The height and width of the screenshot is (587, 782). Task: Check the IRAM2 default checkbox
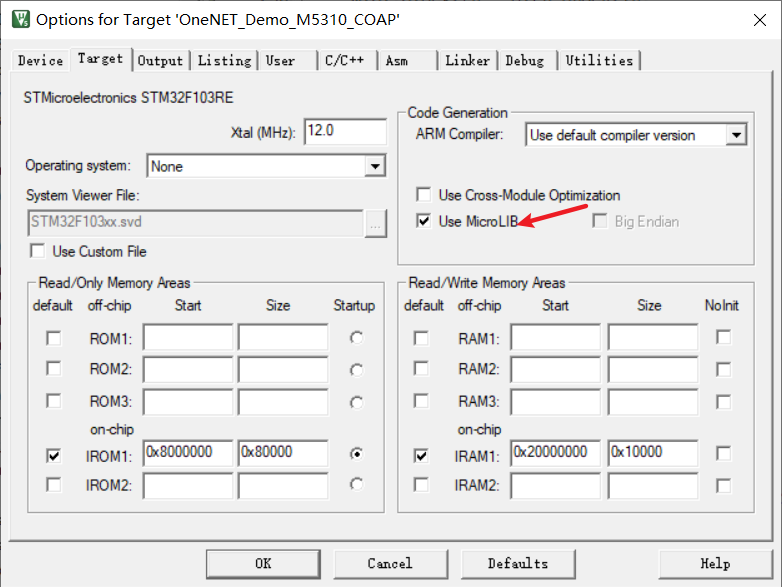pos(421,485)
